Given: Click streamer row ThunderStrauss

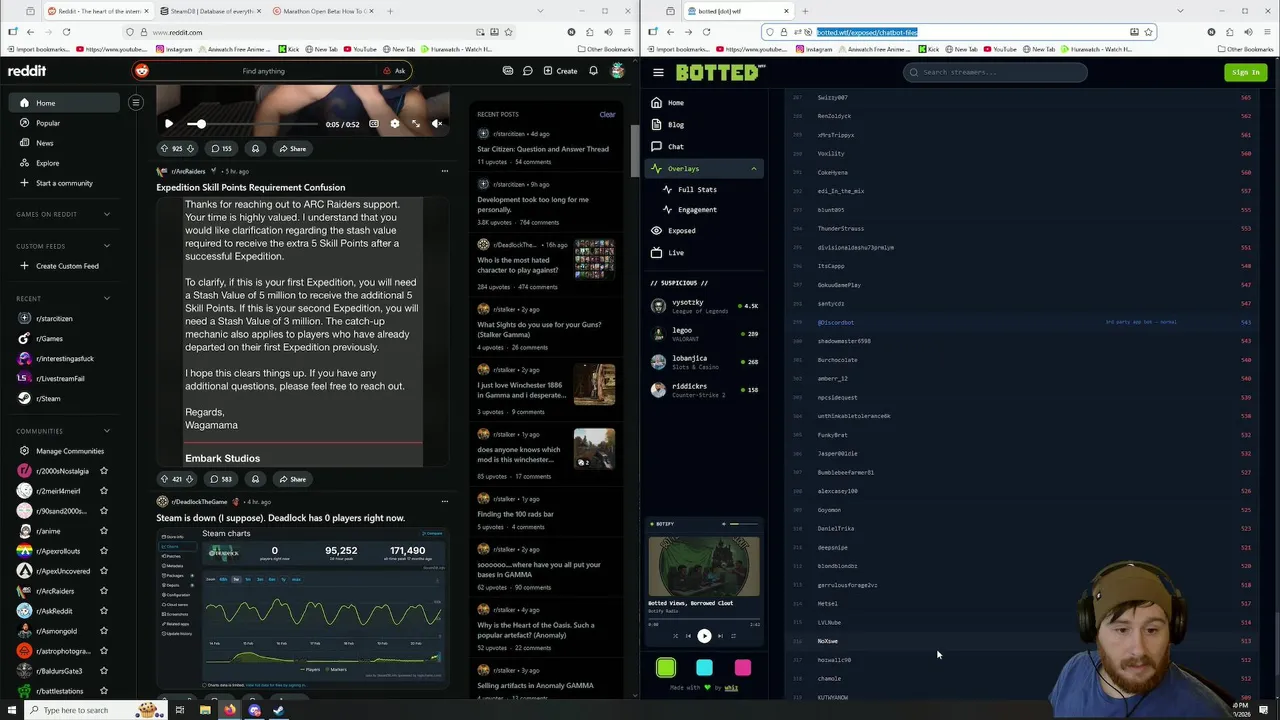Looking at the screenshot, I should 1020,229.
